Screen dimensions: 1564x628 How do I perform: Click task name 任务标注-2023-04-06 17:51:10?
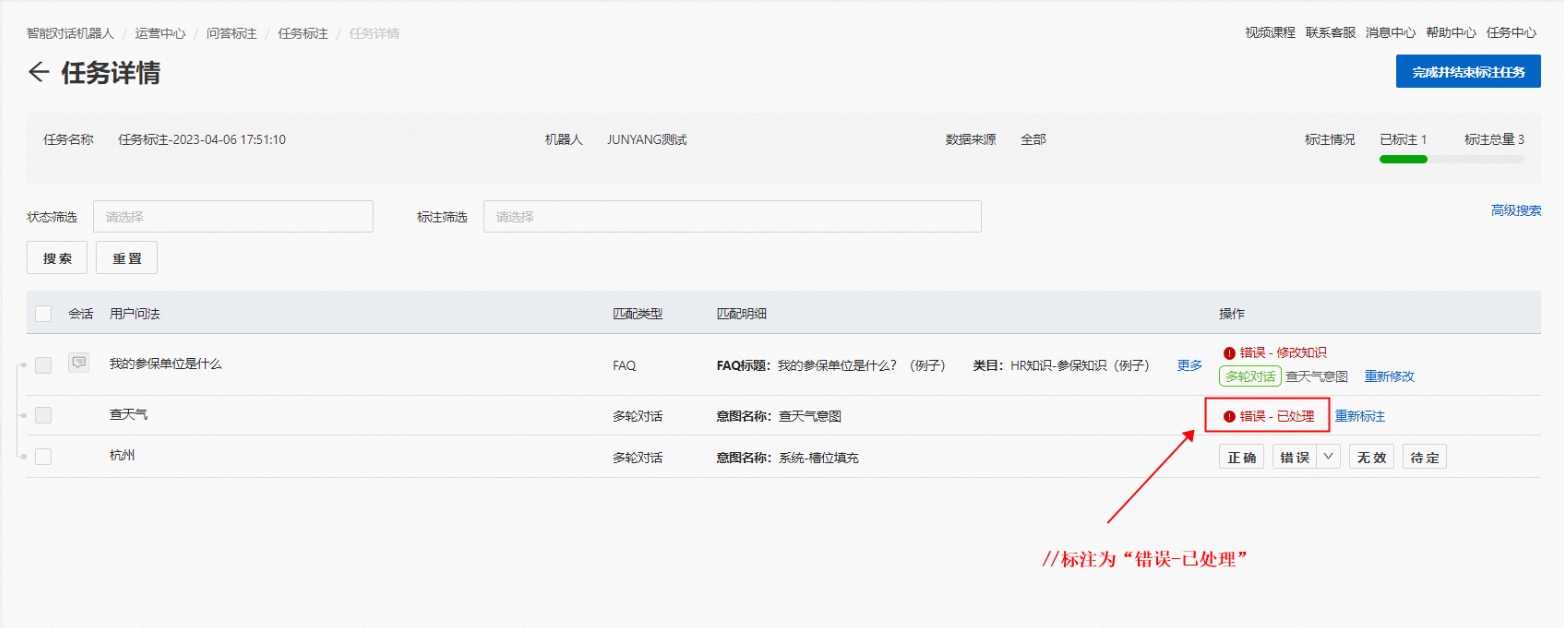click(202, 140)
